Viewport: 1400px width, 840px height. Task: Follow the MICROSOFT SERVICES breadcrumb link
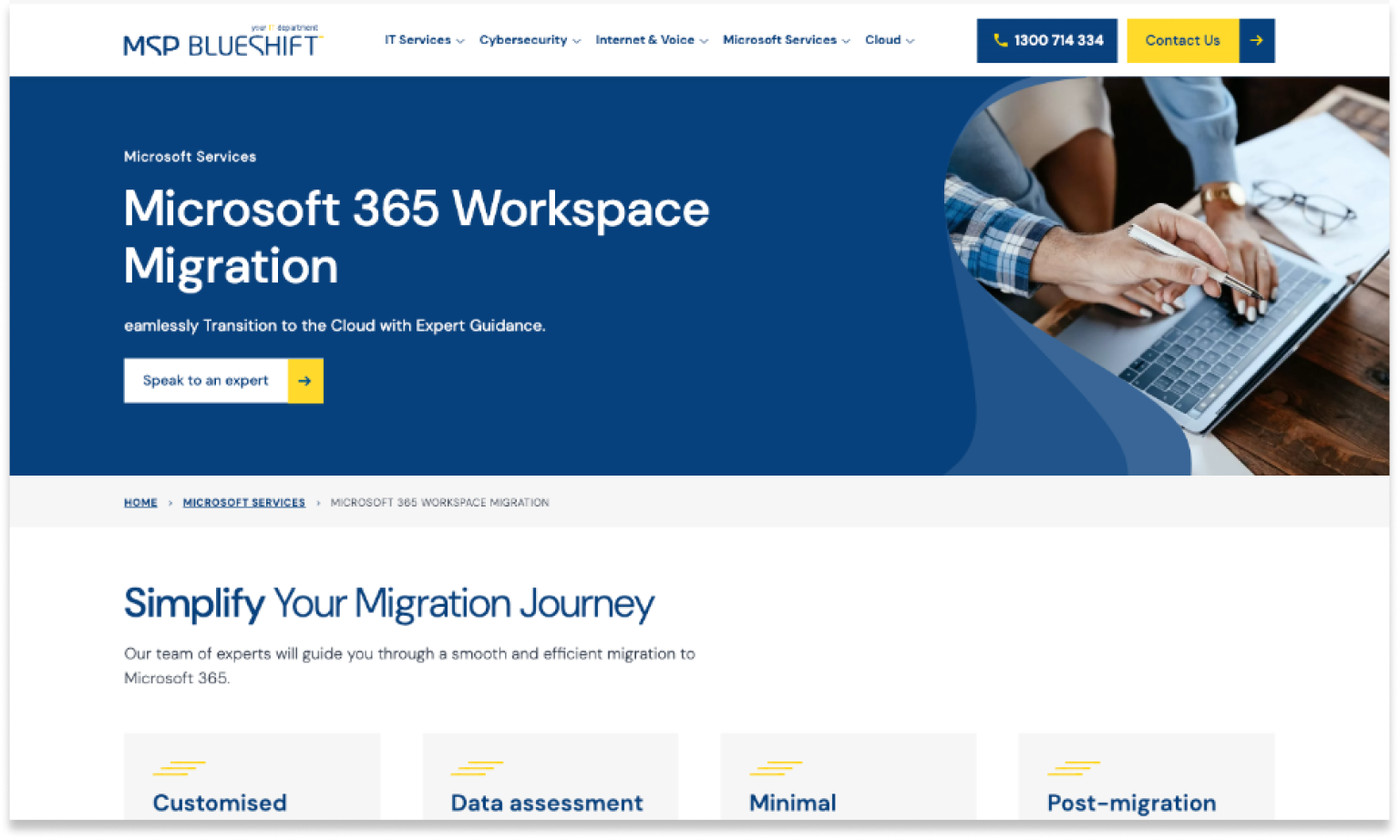tap(243, 503)
